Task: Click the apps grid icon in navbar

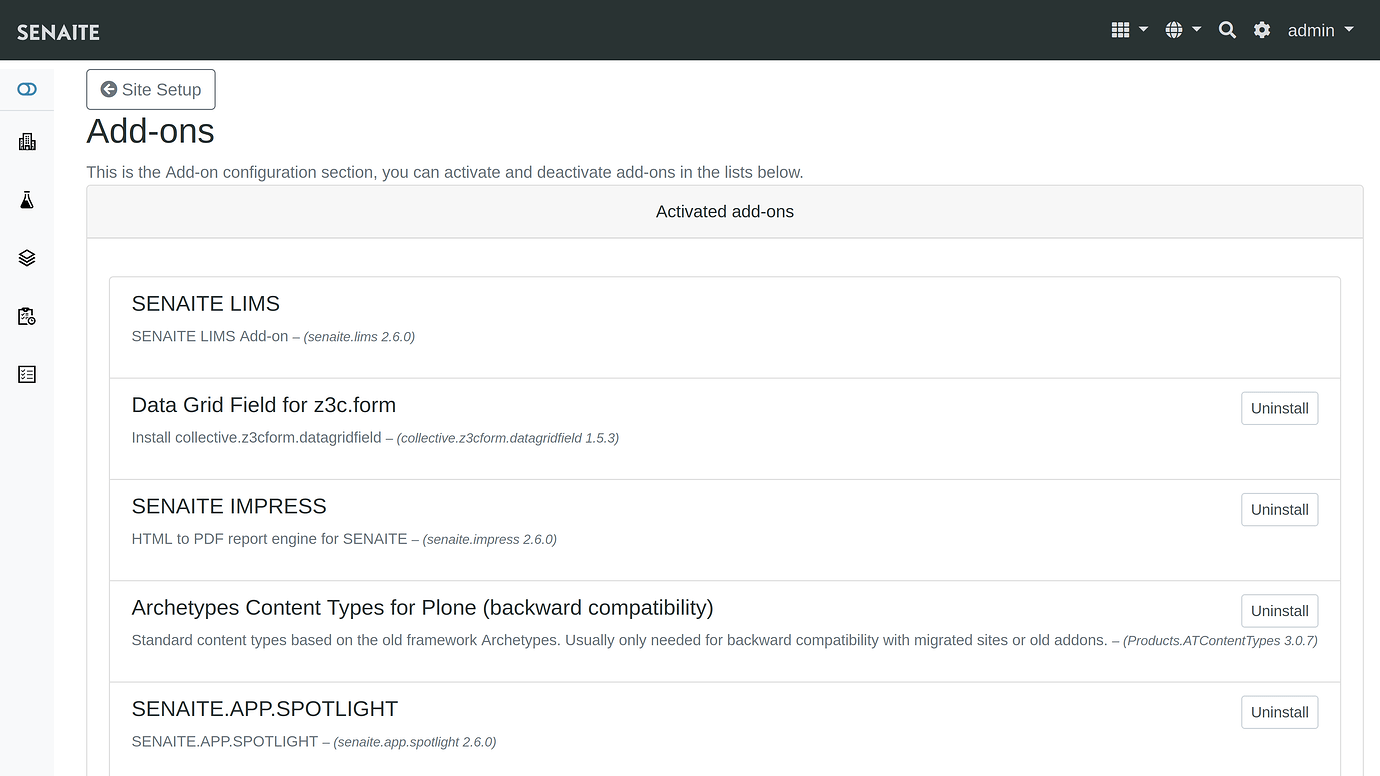Action: [1119, 30]
